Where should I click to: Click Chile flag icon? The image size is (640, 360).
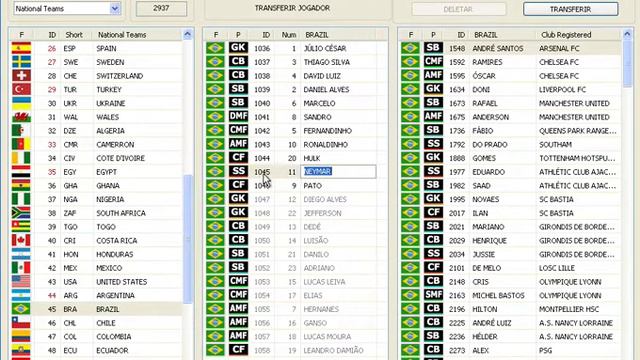tap(21, 323)
